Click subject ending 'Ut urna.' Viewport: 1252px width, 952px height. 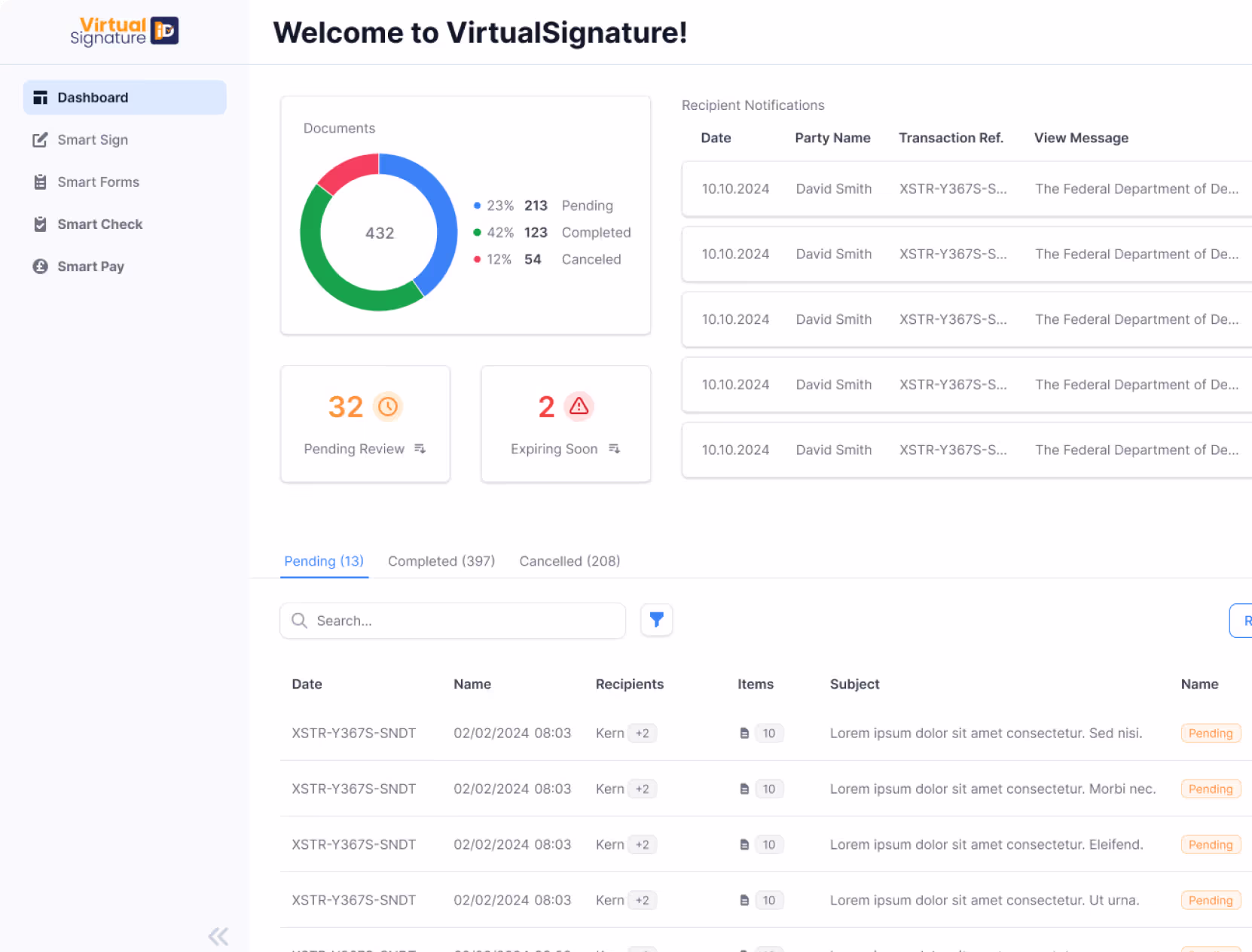pyautogui.click(x=985, y=900)
